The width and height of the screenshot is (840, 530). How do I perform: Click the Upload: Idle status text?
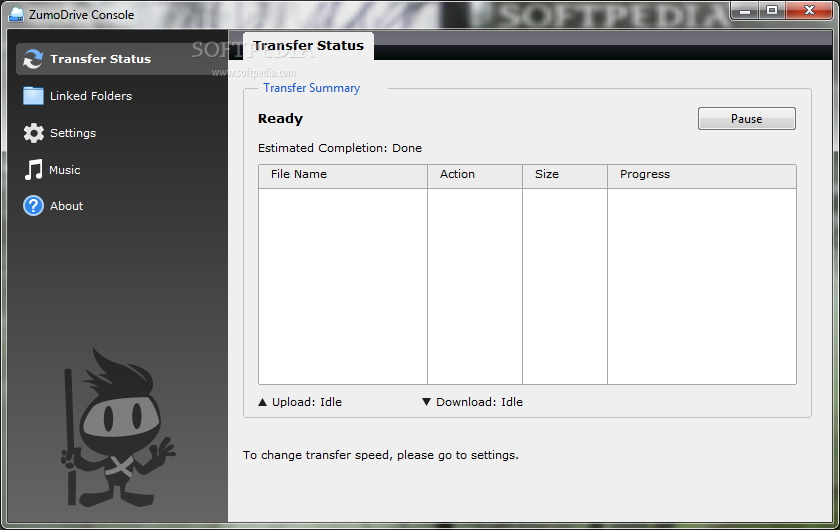(307, 402)
